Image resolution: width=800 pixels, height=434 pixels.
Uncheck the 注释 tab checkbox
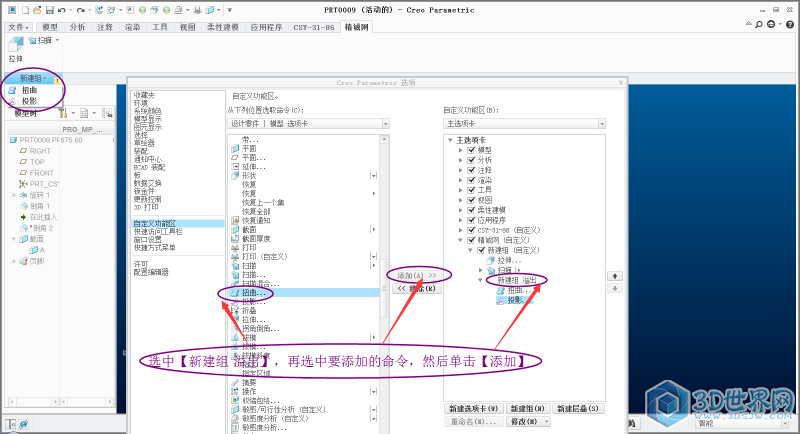[x=471, y=170]
